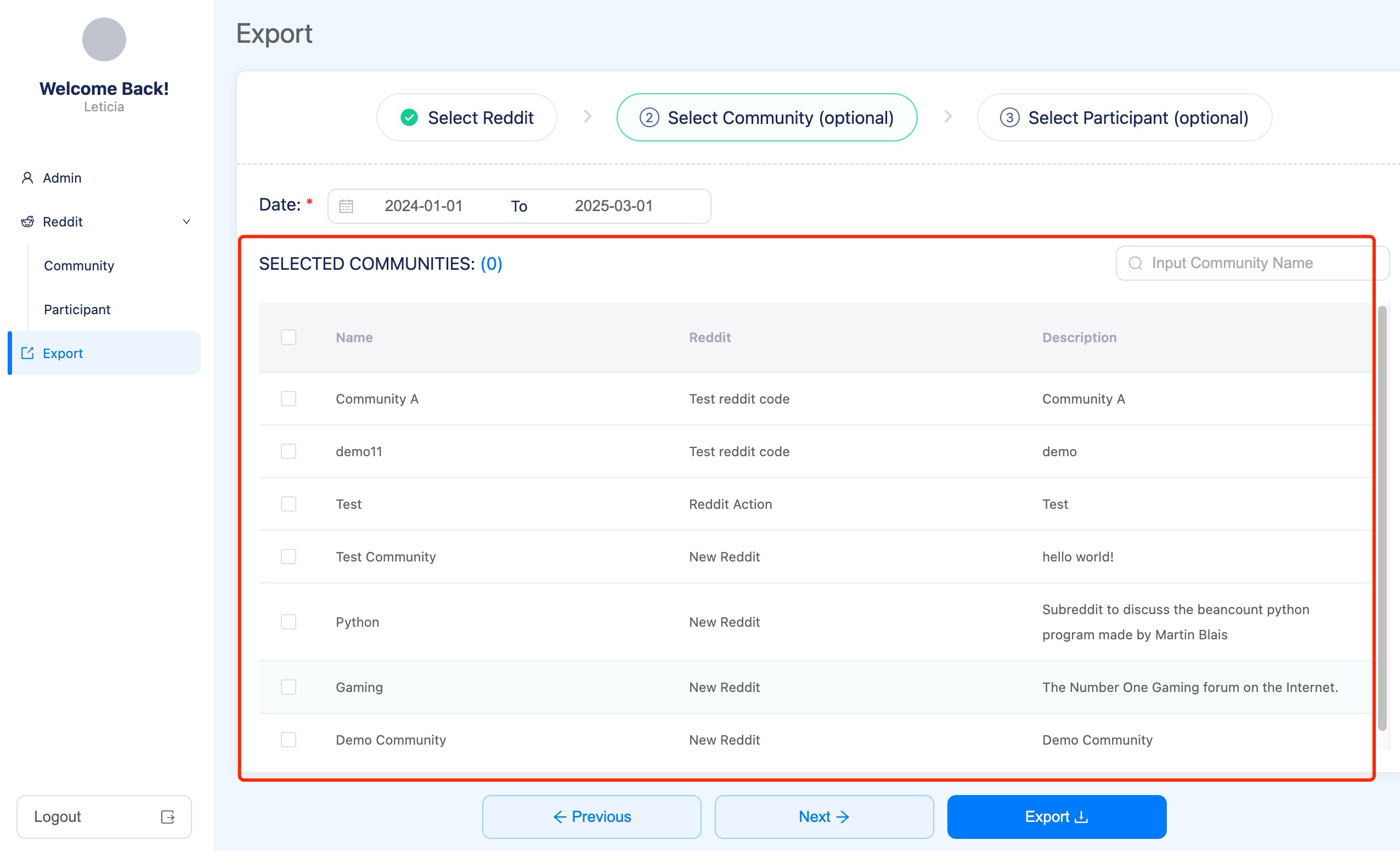Open the Community sidebar menu item
1400x851 pixels.
point(79,266)
